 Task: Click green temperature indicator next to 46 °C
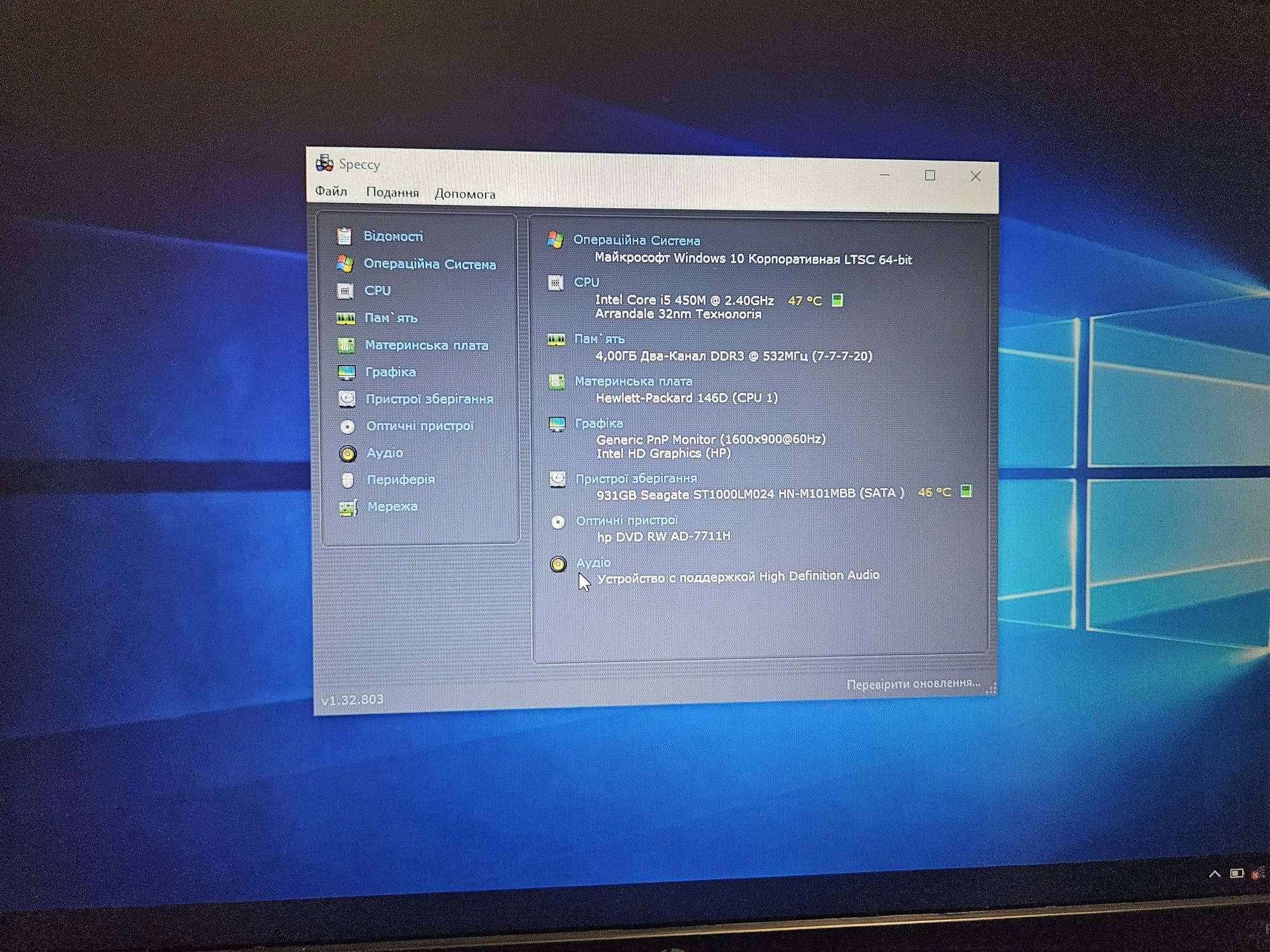pyautogui.click(x=966, y=491)
